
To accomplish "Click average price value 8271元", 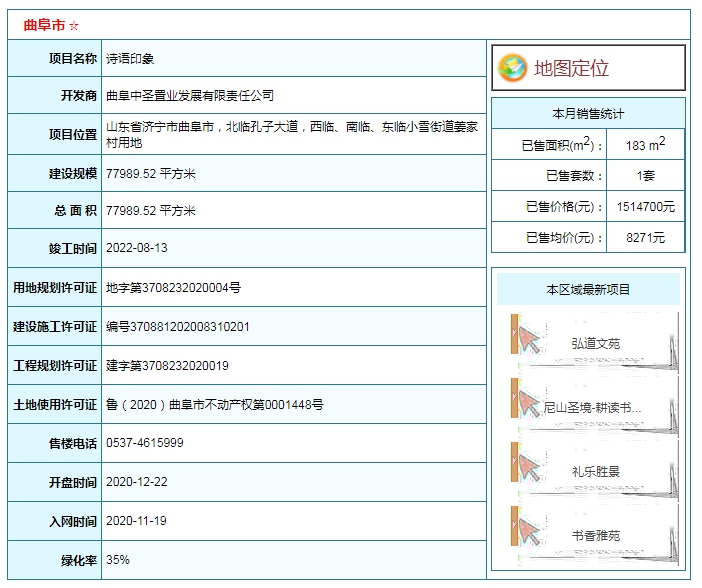I will pos(645,237).
